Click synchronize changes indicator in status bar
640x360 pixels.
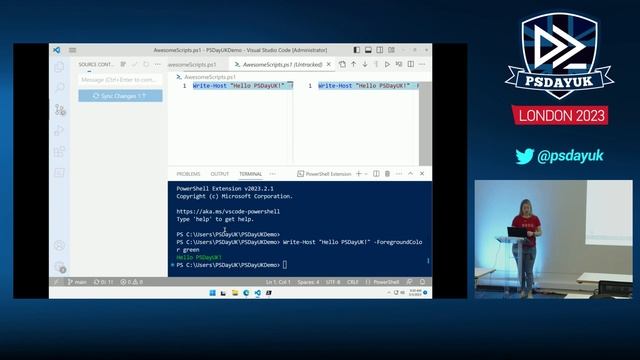point(104,282)
